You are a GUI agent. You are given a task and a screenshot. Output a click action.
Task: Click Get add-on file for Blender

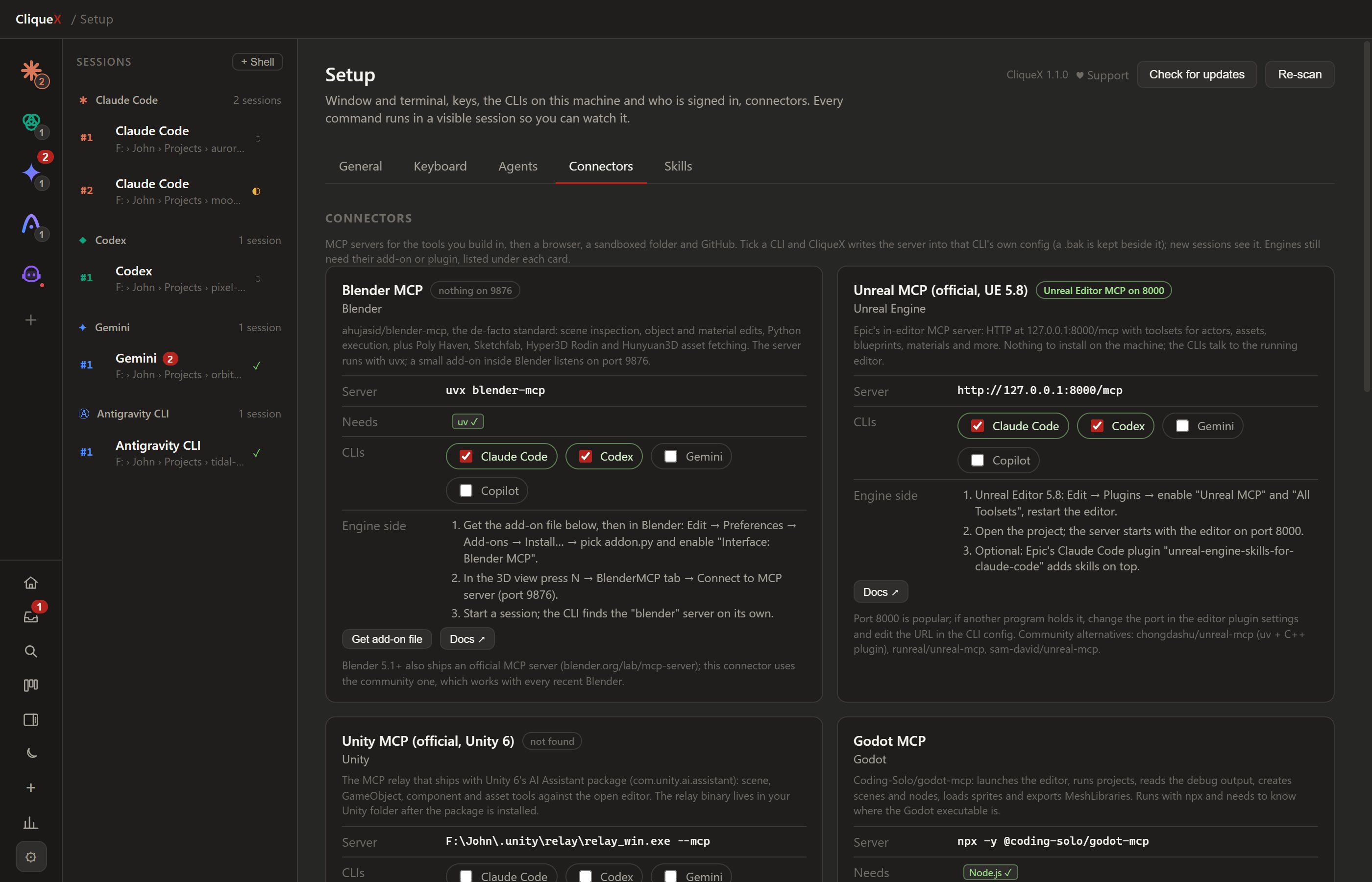tap(387, 638)
